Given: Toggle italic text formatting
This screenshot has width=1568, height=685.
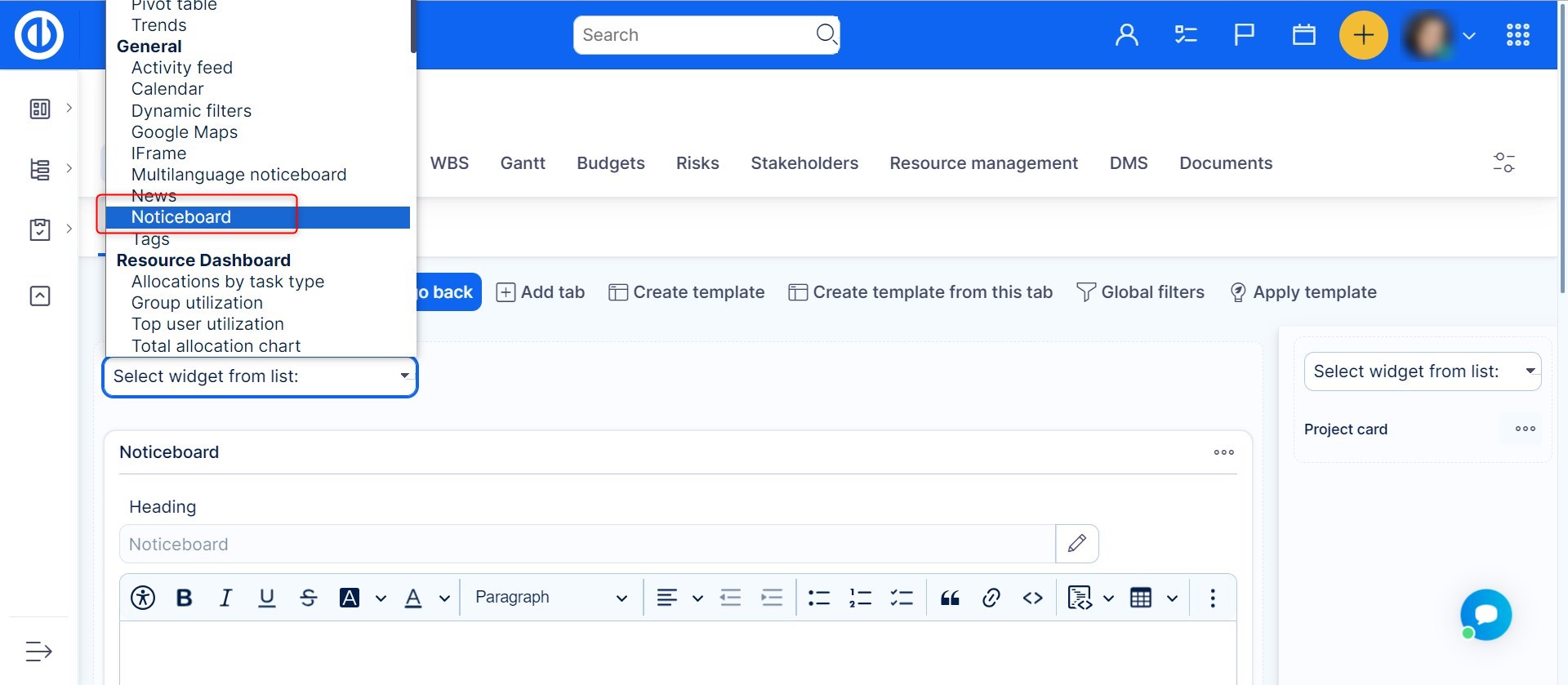Looking at the screenshot, I should pos(225,598).
